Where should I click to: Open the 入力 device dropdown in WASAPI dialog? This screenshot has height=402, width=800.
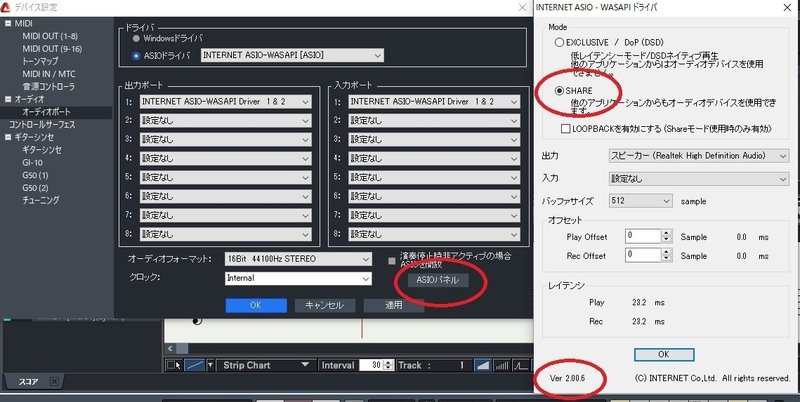point(699,179)
